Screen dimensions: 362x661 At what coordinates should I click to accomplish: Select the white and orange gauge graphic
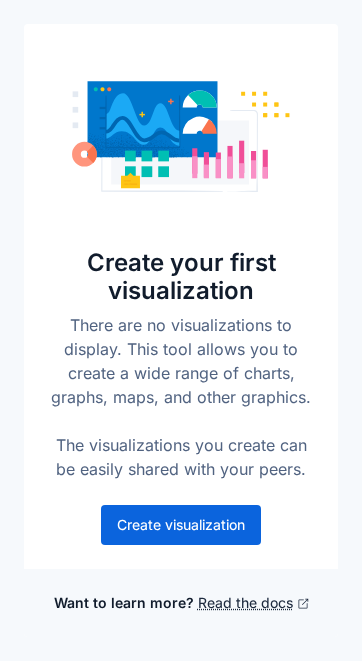200,126
